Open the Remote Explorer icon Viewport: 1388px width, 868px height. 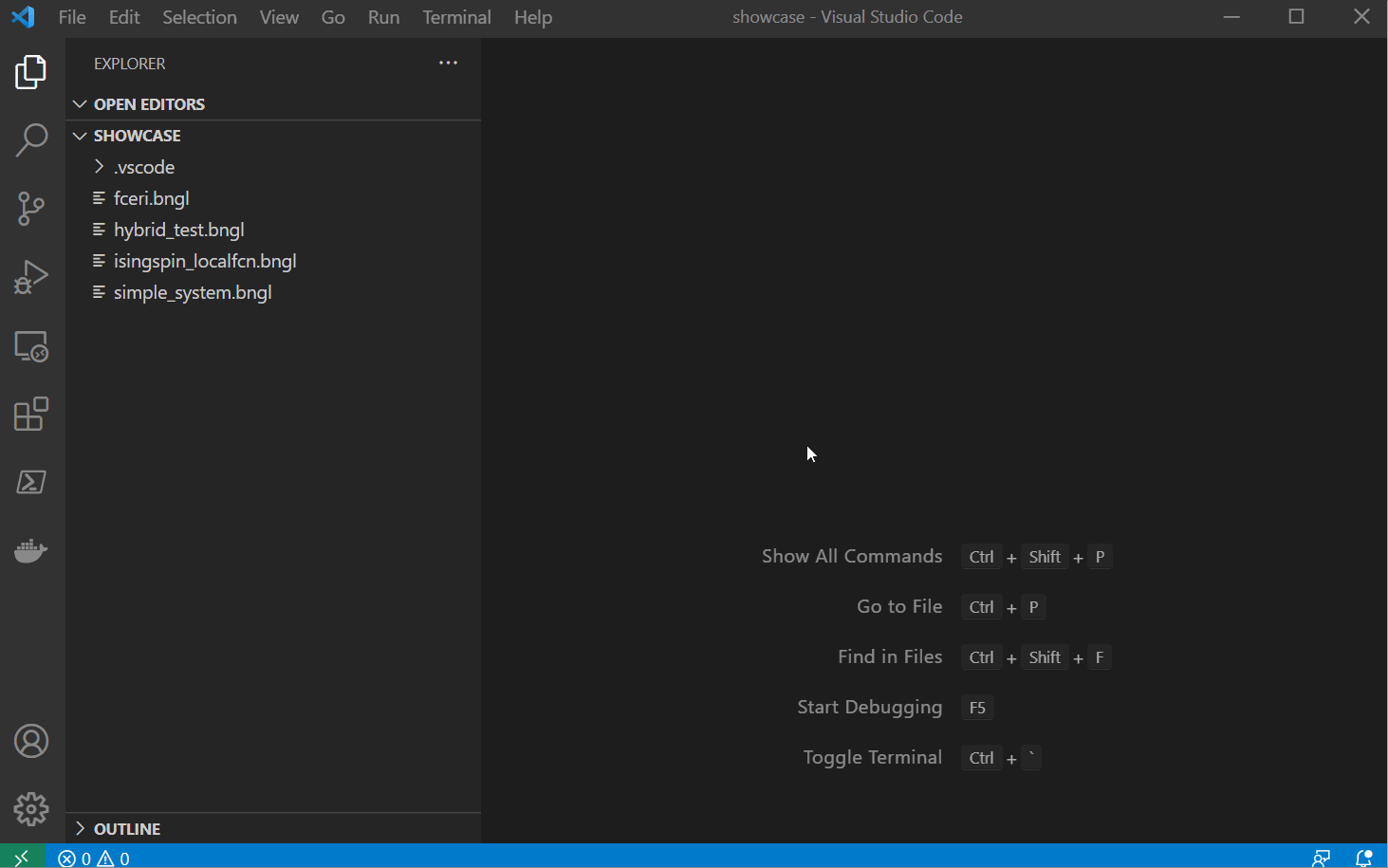coord(31,346)
